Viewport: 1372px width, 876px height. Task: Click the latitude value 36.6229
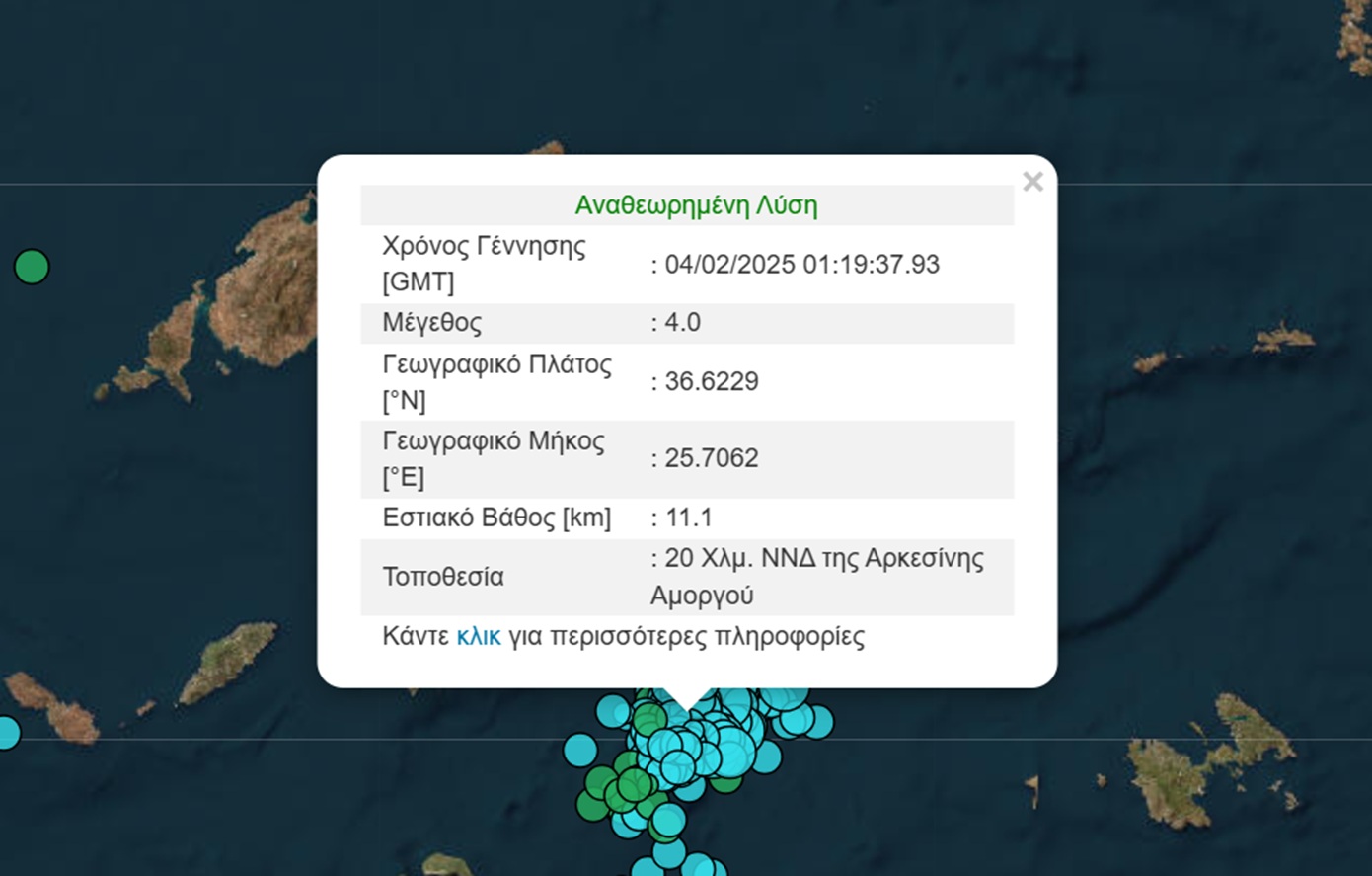(x=711, y=382)
